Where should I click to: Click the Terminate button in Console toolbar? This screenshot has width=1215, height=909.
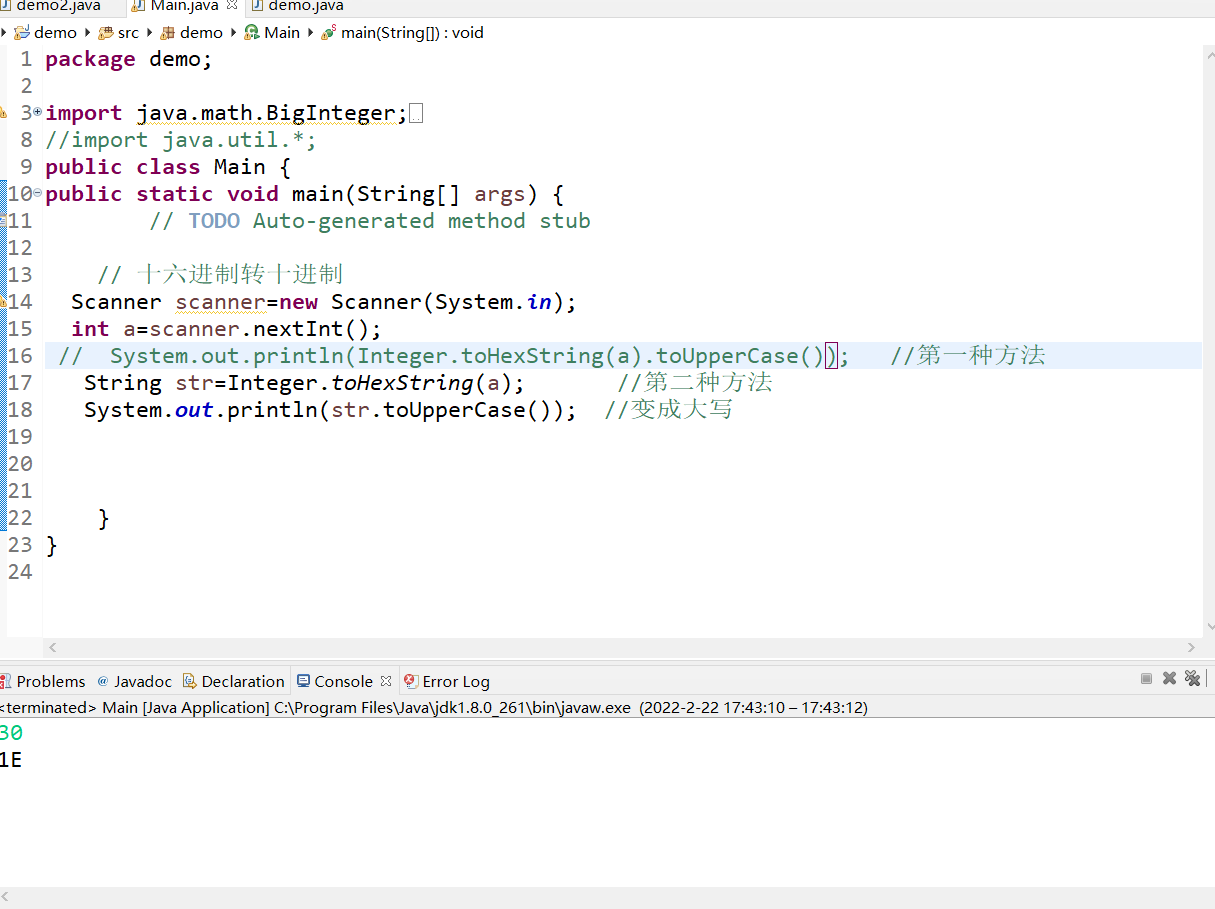point(1146,679)
